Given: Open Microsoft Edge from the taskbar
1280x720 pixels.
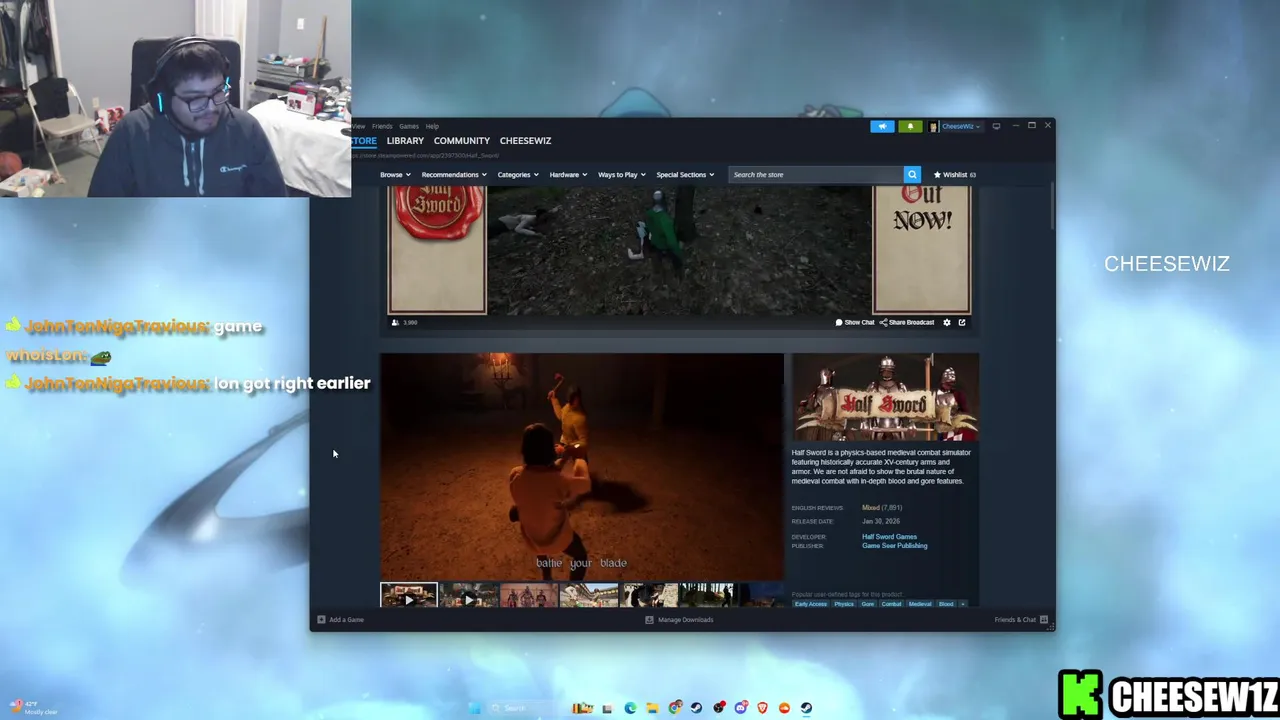Looking at the screenshot, I should tap(630, 708).
